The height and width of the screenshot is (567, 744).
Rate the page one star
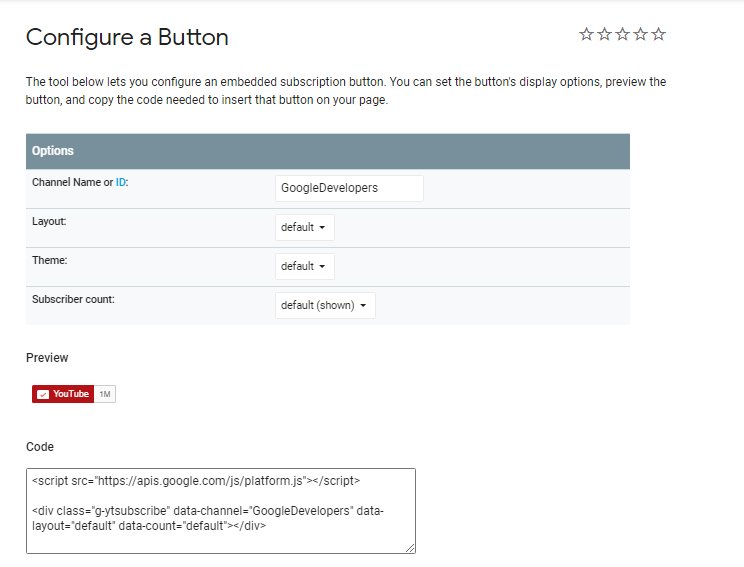point(586,35)
